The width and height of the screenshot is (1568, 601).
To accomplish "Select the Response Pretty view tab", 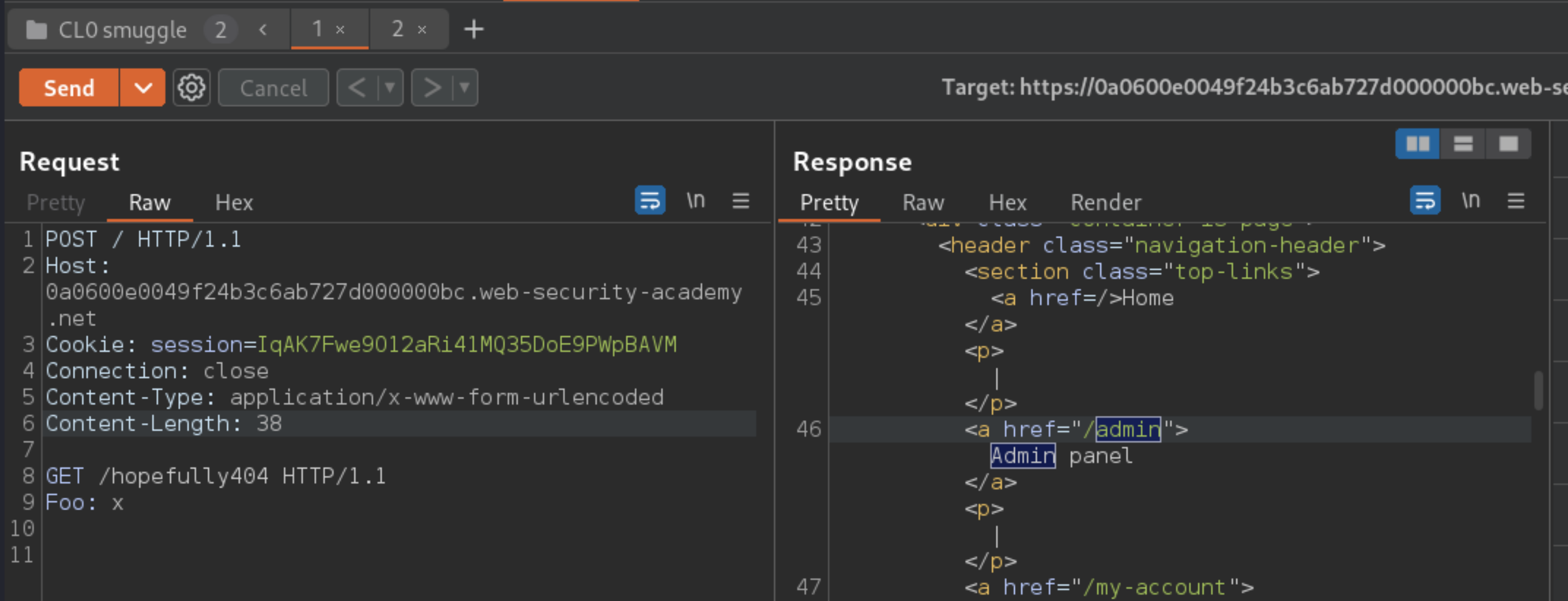I will click(x=829, y=203).
